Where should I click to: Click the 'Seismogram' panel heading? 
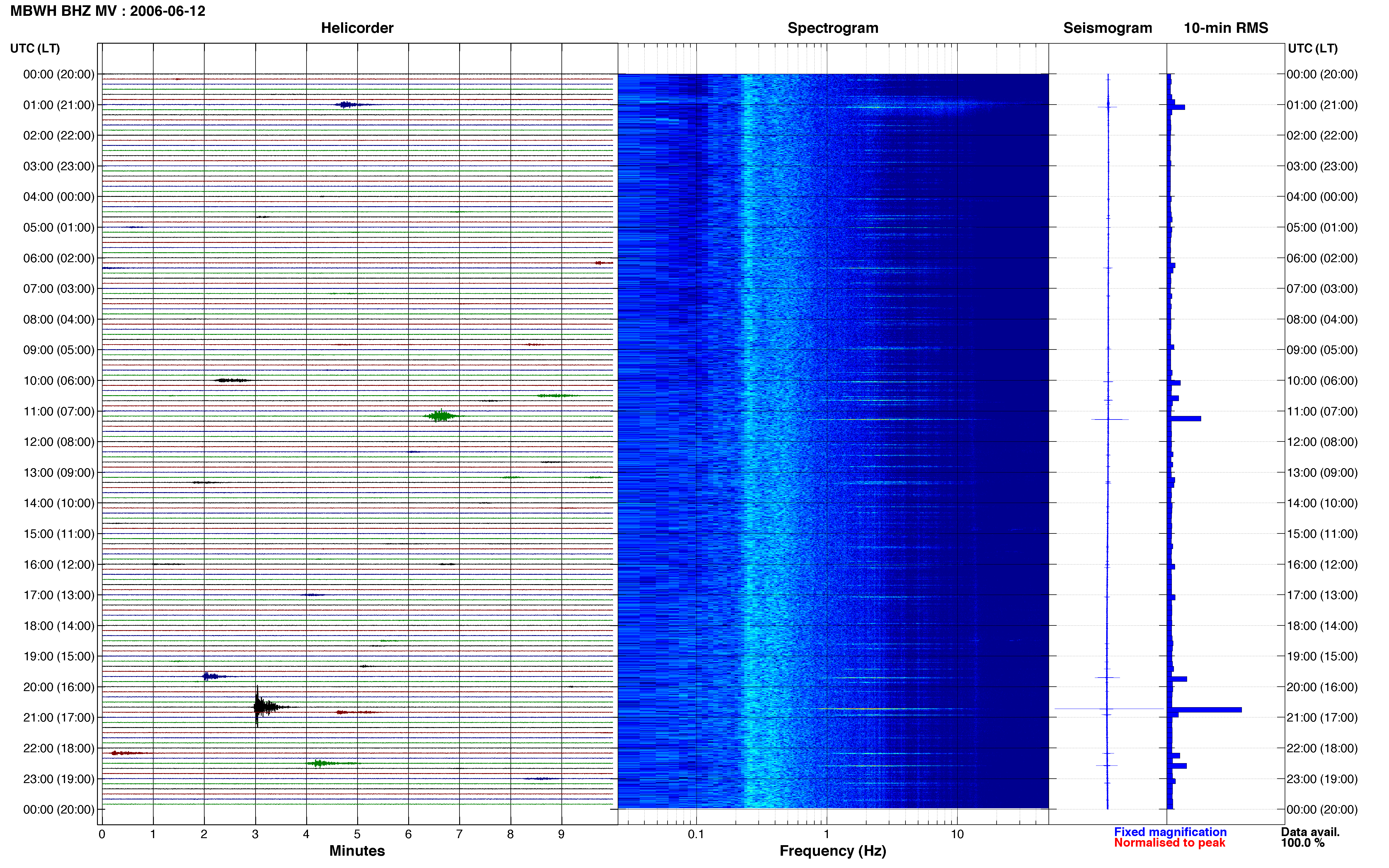point(1107,28)
